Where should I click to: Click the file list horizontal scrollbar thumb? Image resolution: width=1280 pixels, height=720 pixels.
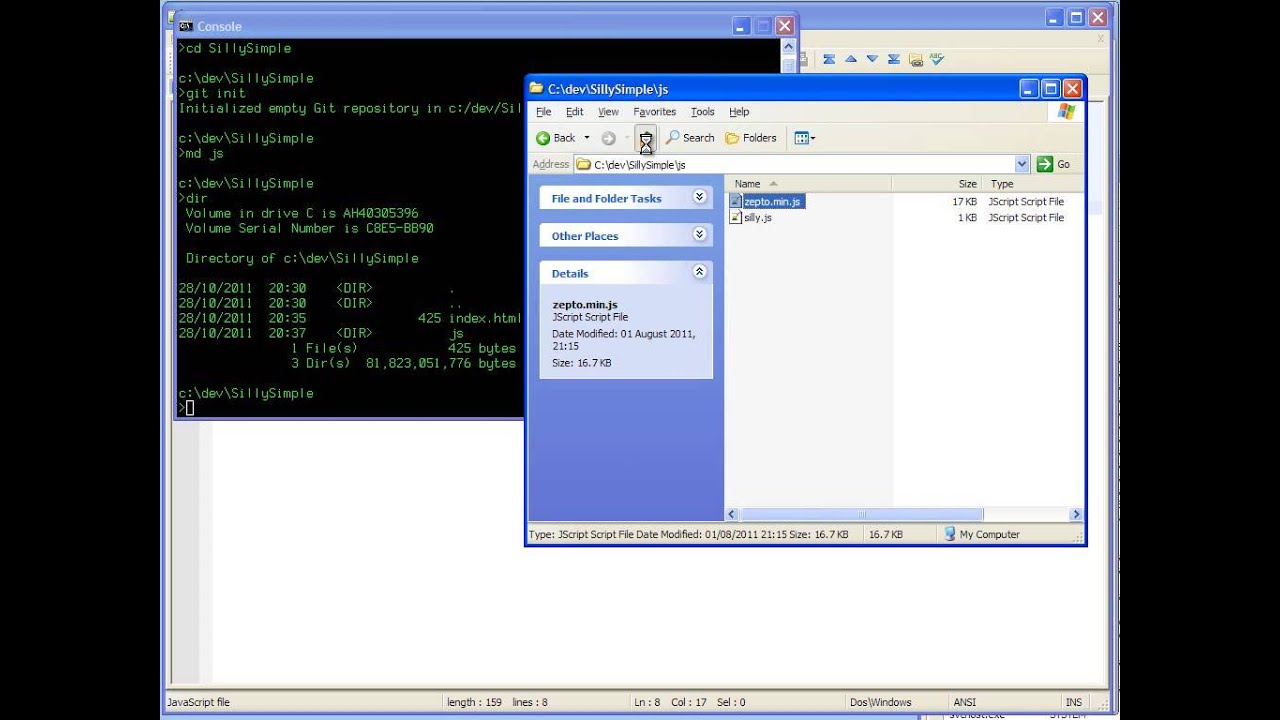[861, 514]
